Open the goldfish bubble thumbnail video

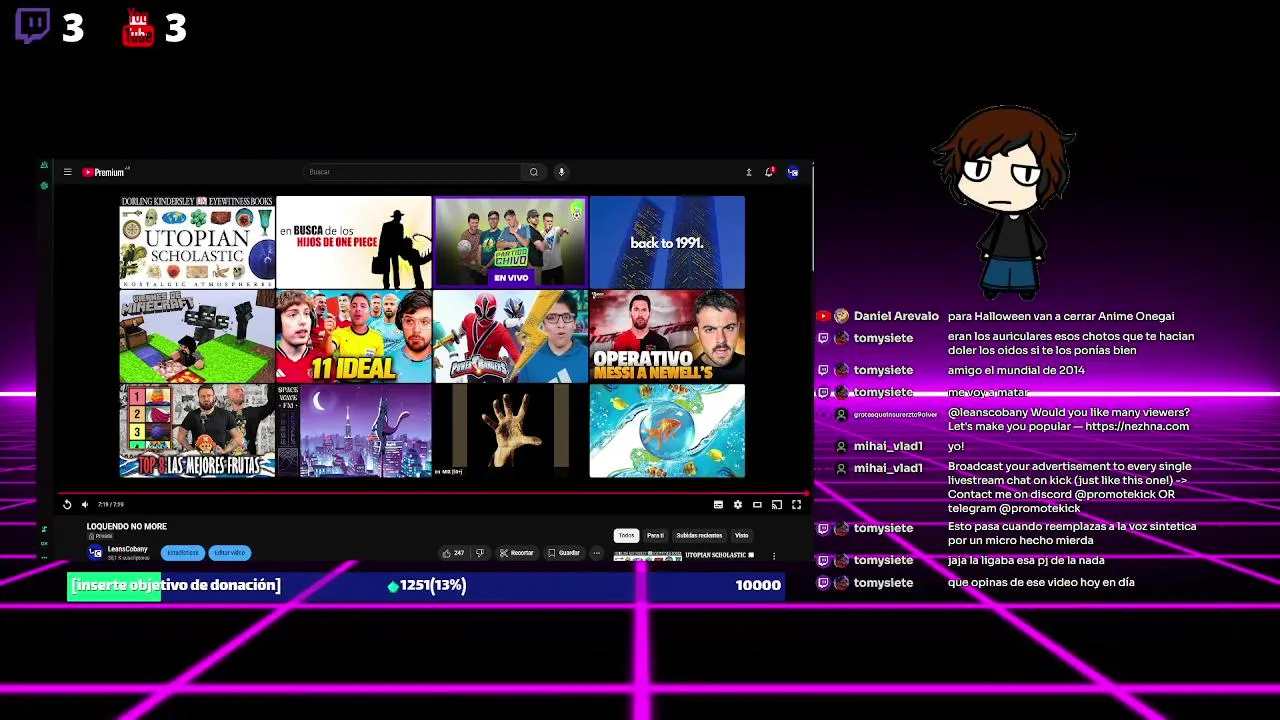pyautogui.click(x=667, y=430)
